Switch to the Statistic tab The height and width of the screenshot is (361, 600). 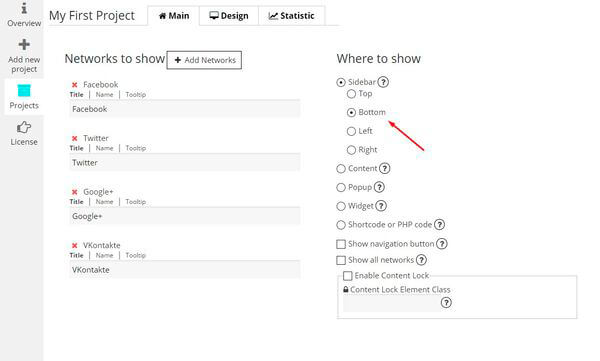pos(292,16)
